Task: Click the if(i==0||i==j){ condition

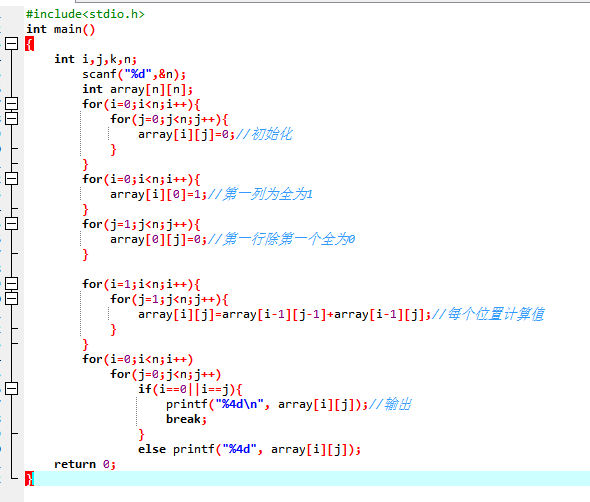Action: (190, 389)
